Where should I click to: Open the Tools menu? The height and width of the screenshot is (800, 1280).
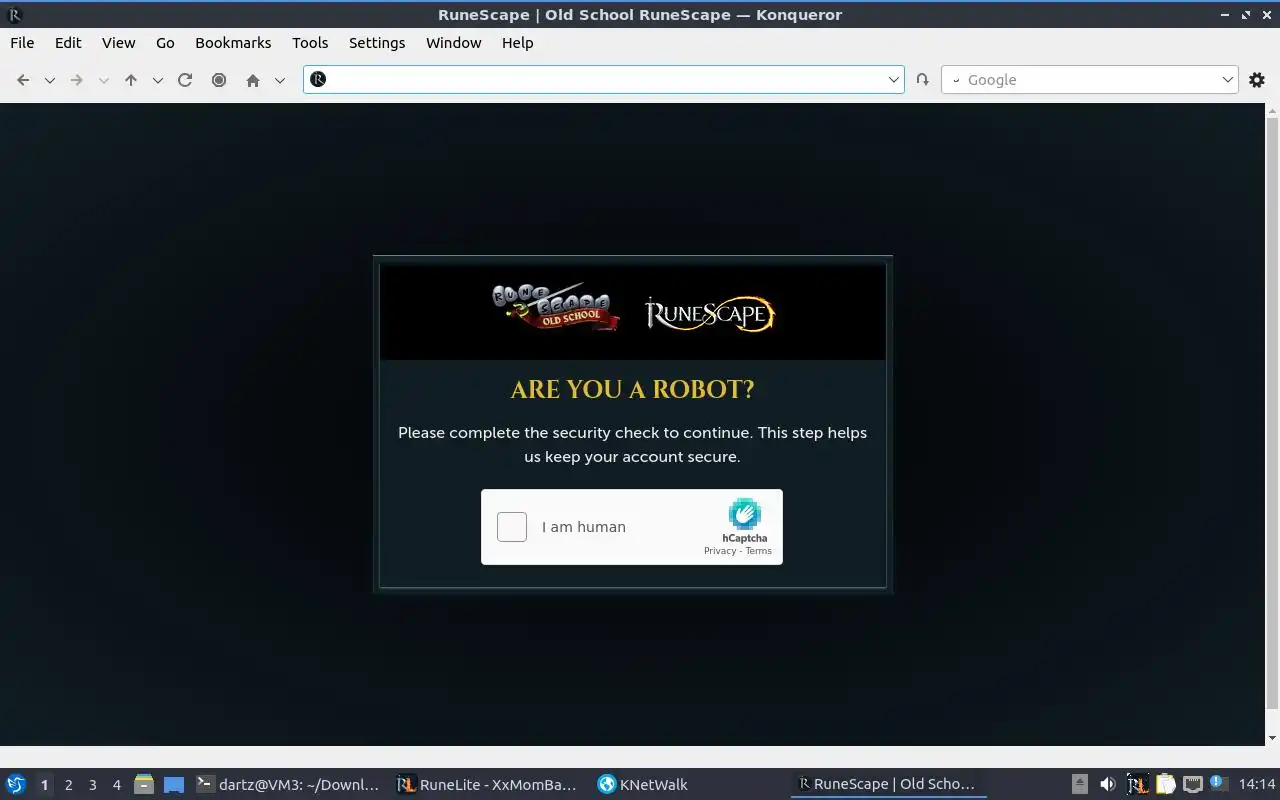[310, 43]
